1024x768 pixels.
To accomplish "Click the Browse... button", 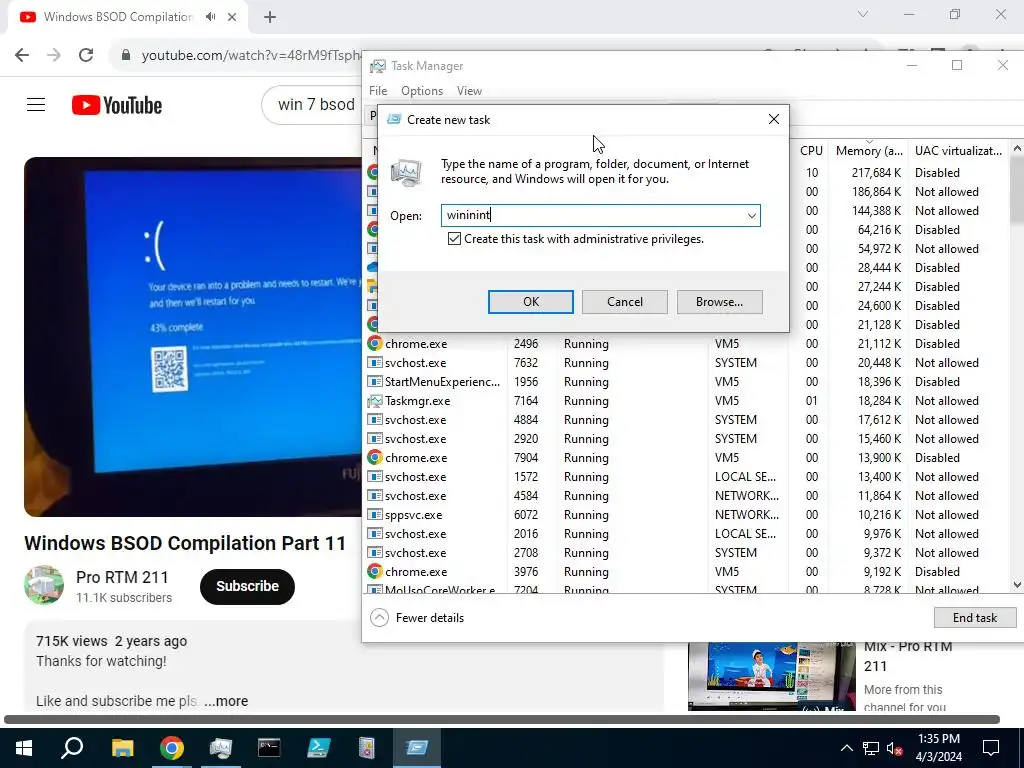I will [x=719, y=302].
